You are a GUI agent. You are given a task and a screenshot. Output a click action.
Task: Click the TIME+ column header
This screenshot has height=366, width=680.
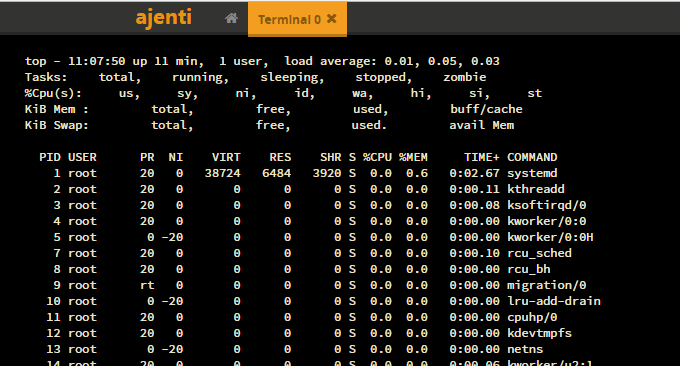click(481, 157)
